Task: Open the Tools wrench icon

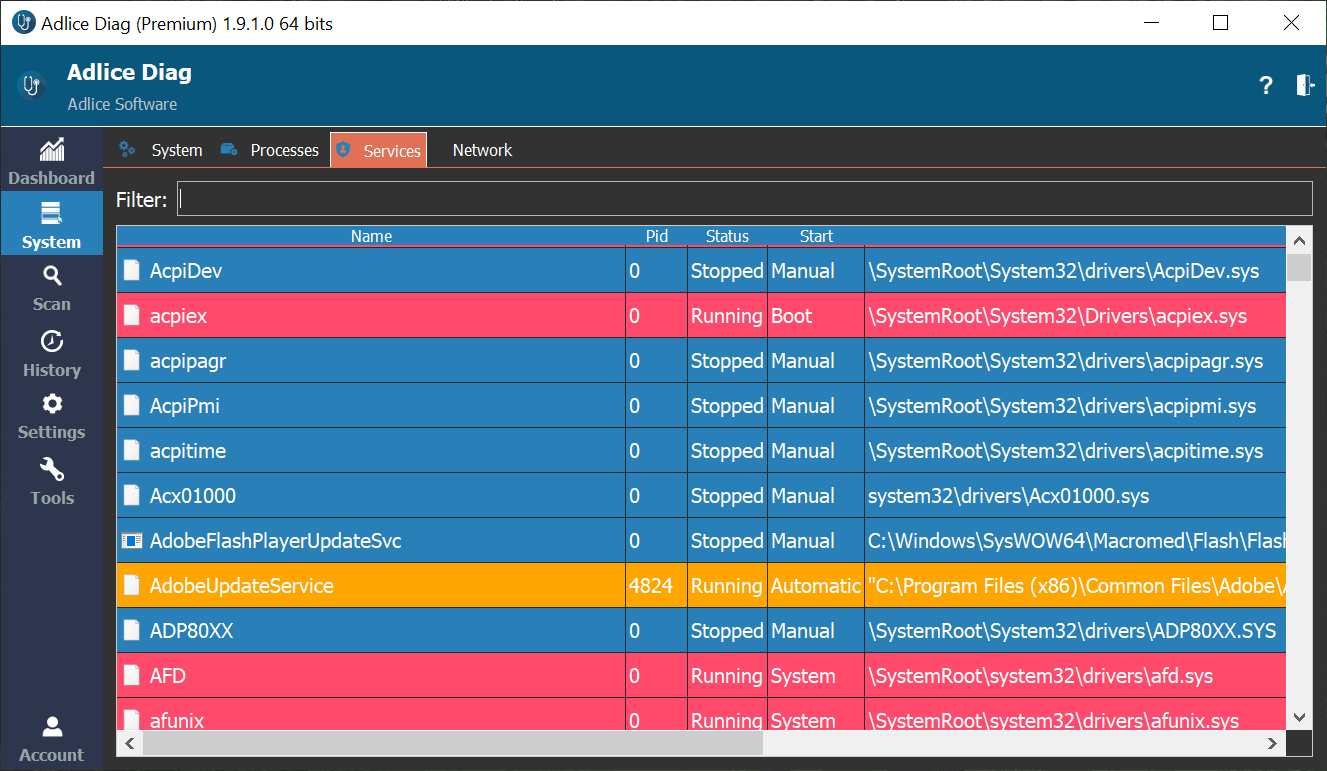Action: click(51, 470)
